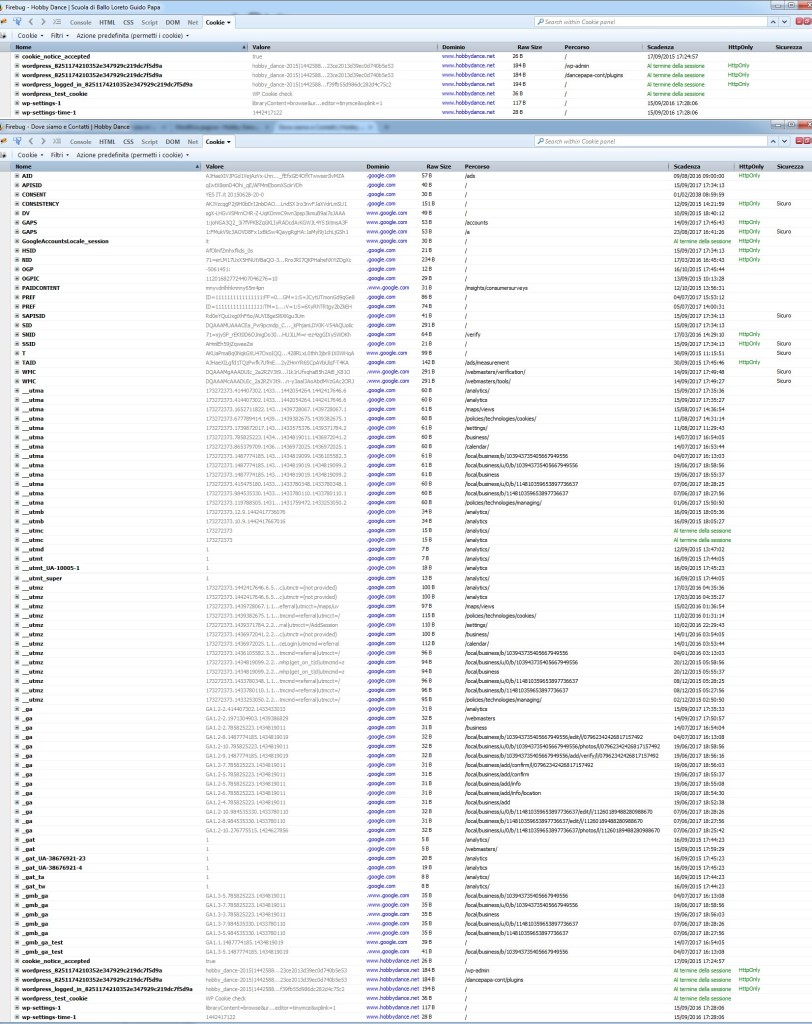Expand the wordpress_test_cookie row in the Scuola di Ballo window
Screen dimensions: 812x1024
click(x=17, y=94)
